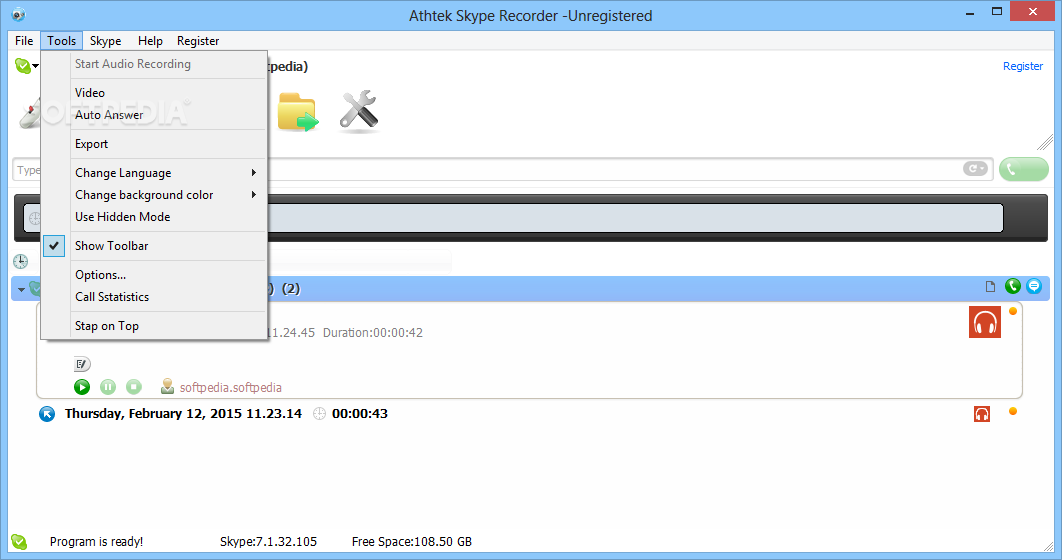Image resolution: width=1062 pixels, height=560 pixels.
Task: Open the Skype status dropdown icon
Action: point(26,66)
